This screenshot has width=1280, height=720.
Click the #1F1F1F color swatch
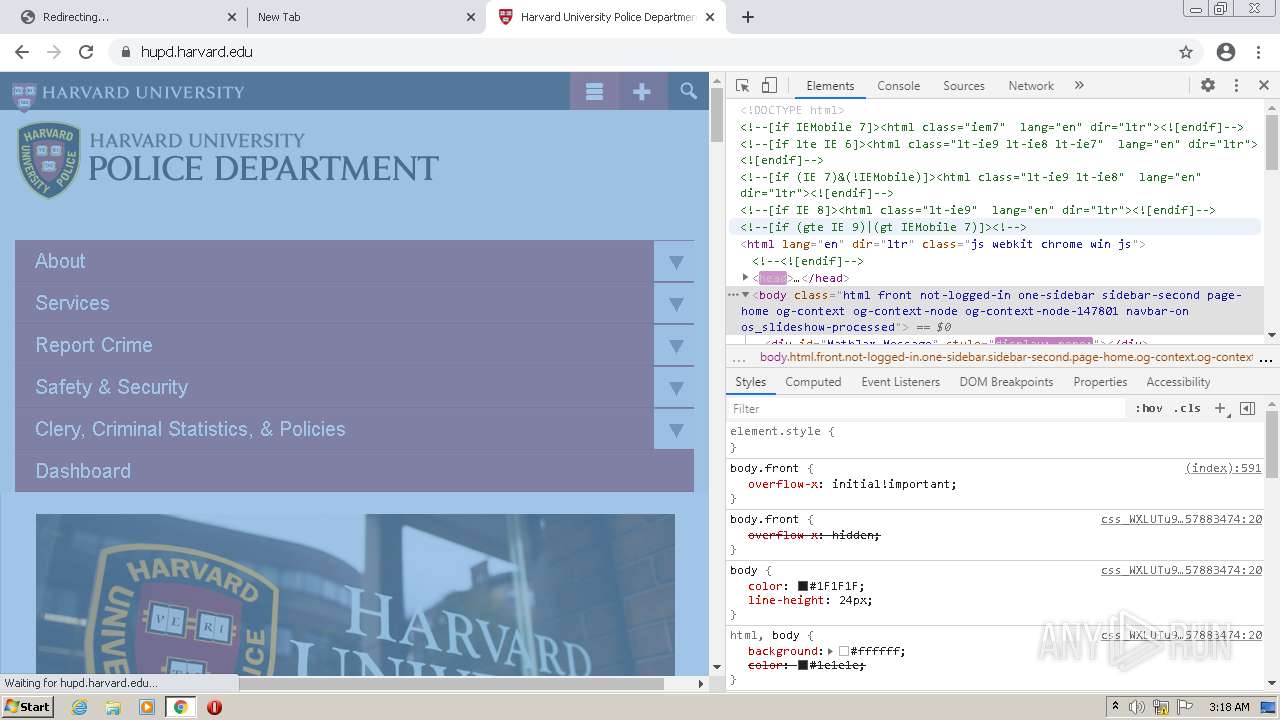[x=802, y=586]
